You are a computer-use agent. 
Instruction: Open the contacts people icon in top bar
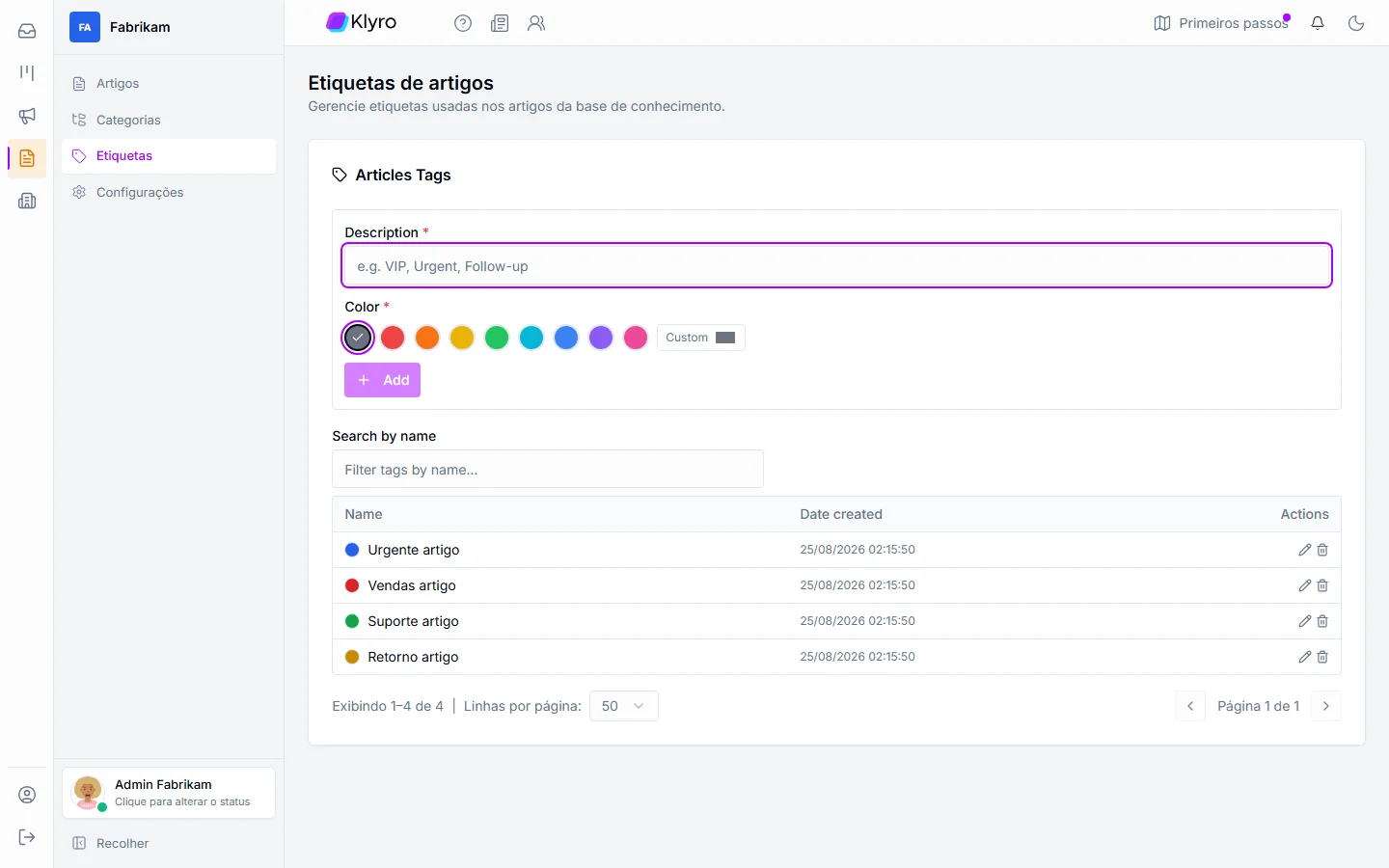536,23
